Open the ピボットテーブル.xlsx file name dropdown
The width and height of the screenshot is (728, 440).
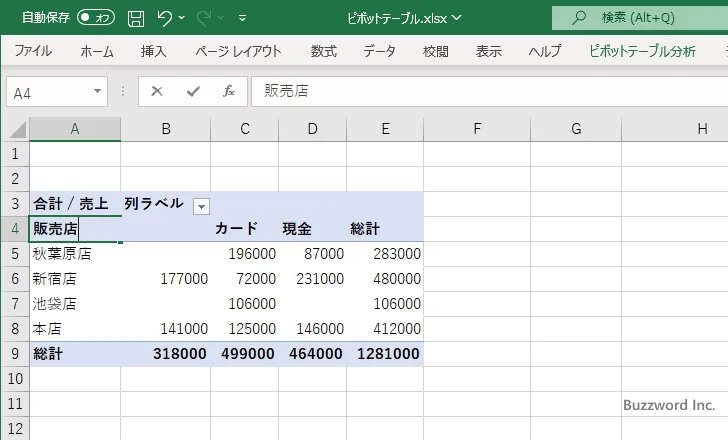pyautogui.click(x=457, y=18)
